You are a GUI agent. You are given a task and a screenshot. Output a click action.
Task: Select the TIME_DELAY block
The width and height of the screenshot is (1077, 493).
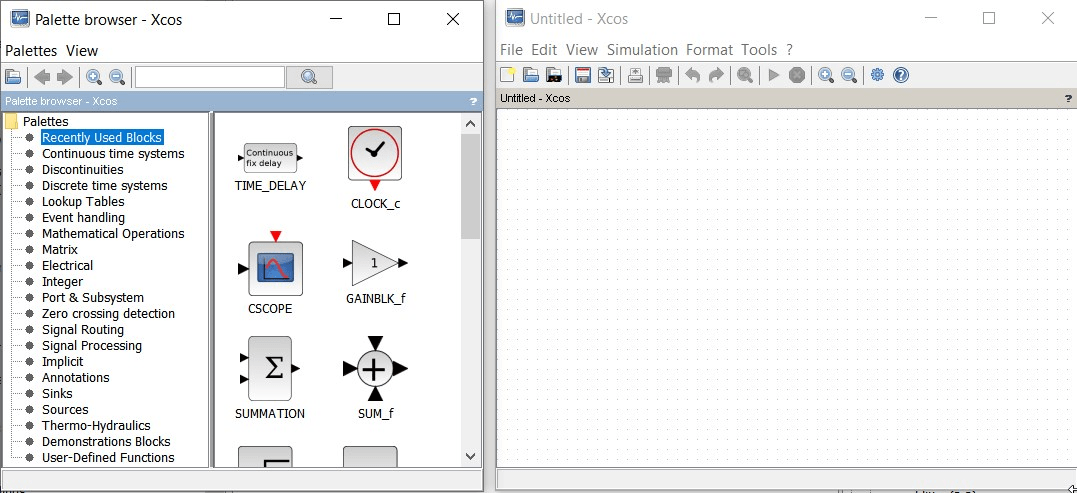[271, 166]
